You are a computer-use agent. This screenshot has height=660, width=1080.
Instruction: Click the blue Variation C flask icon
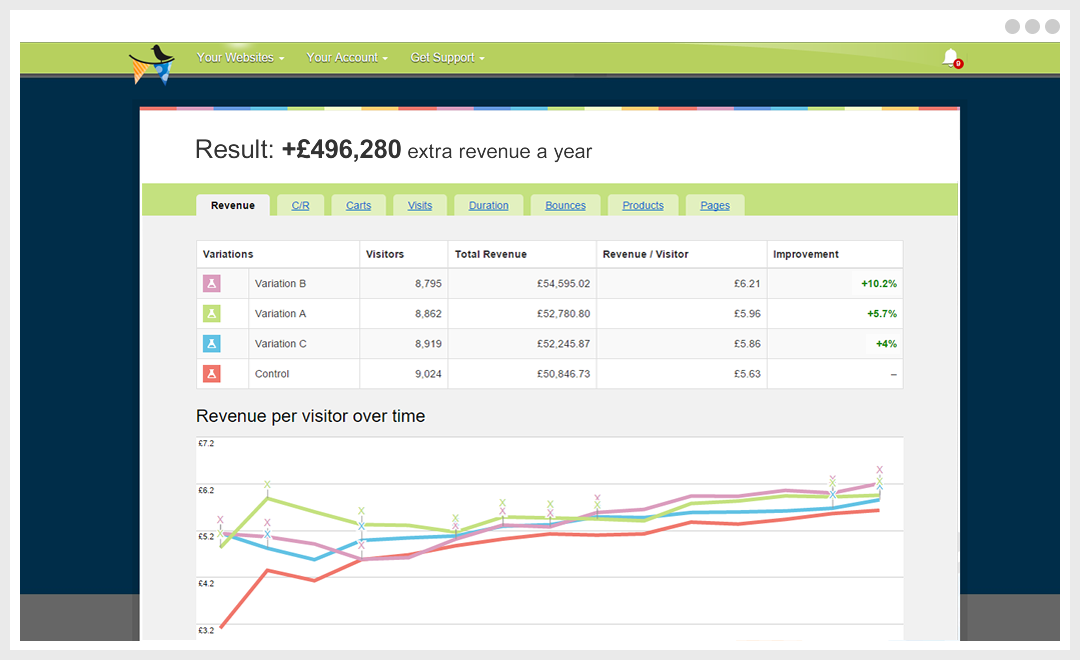[x=211, y=343]
